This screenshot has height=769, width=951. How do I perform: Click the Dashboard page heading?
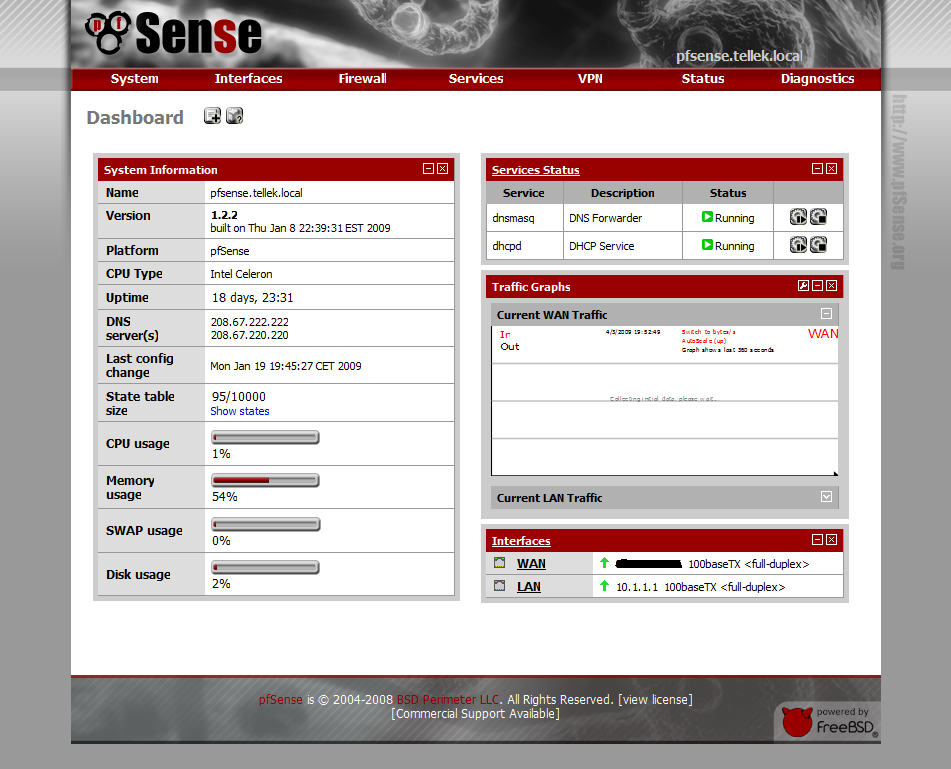coord(135,118)
